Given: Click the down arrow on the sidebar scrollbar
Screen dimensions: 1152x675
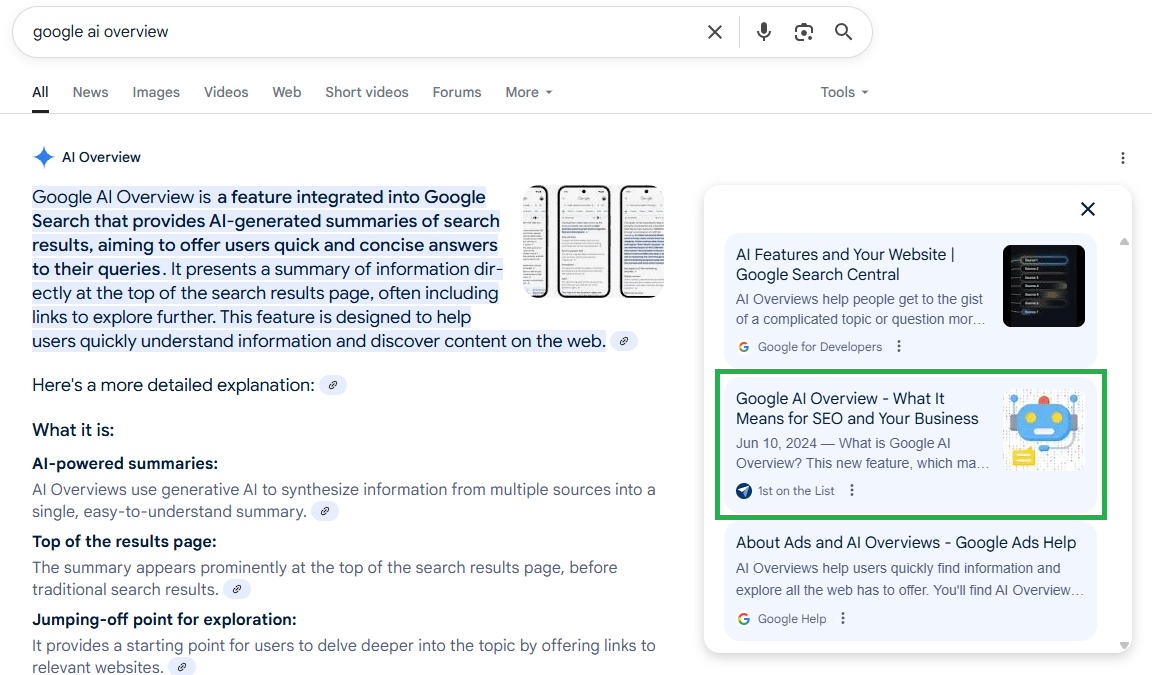Looking at the screenshot, I should pos(1122,645).
